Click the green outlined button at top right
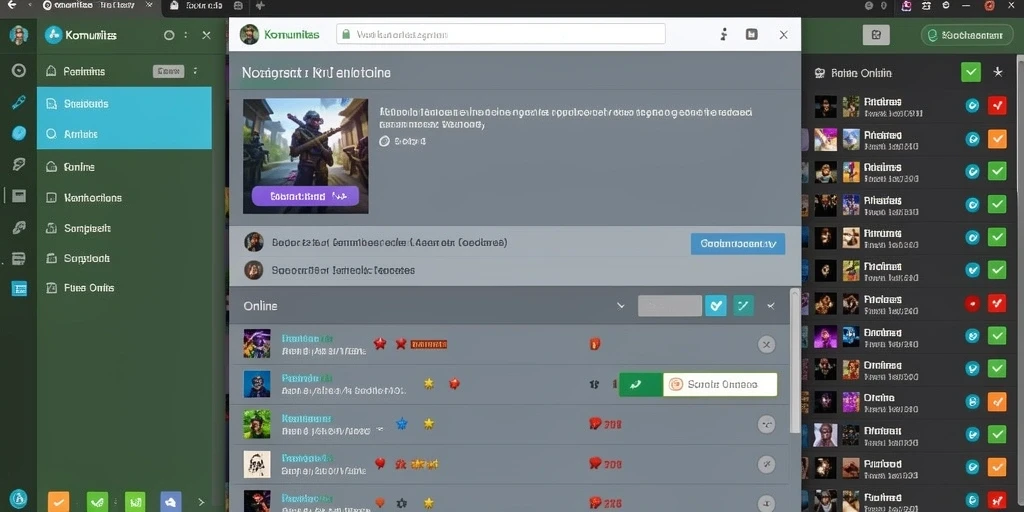The image size is (1024, 512). [967, 35]
